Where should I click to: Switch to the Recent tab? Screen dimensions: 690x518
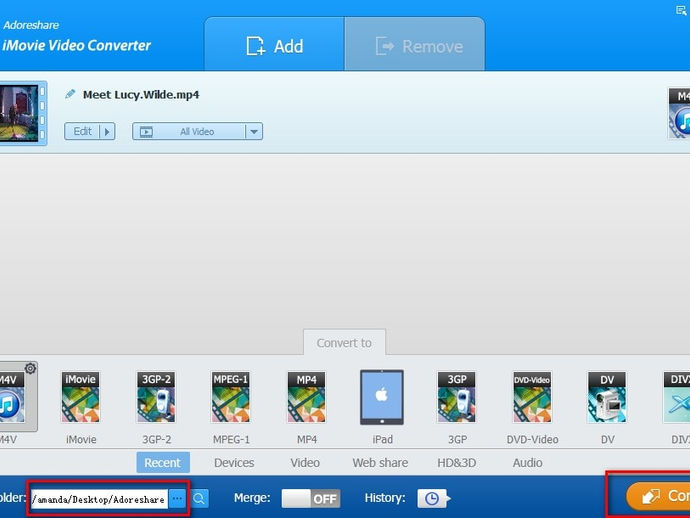pos(163,463)
